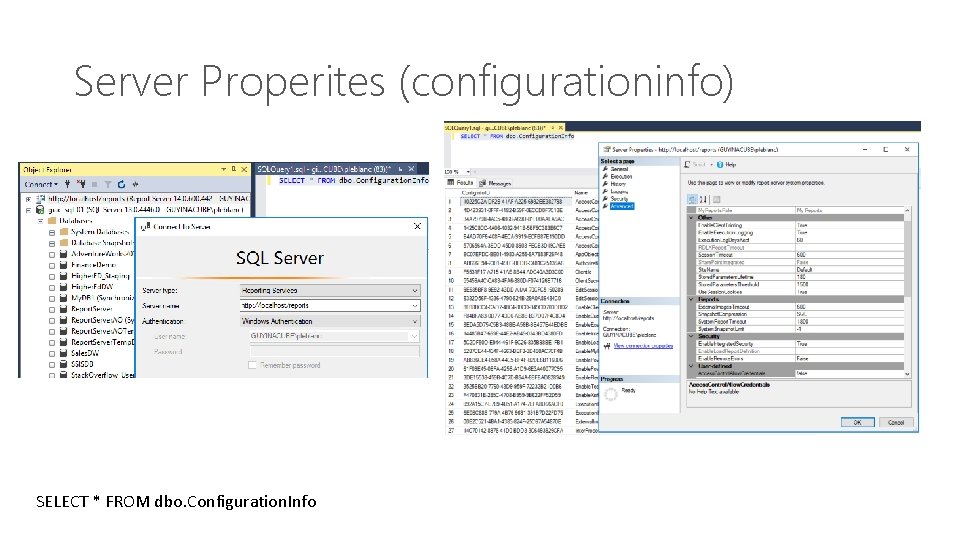The height and width of the screenshot is (540, 960).
Task: Expand the ReportServer database node
Action: pos(52,309)
